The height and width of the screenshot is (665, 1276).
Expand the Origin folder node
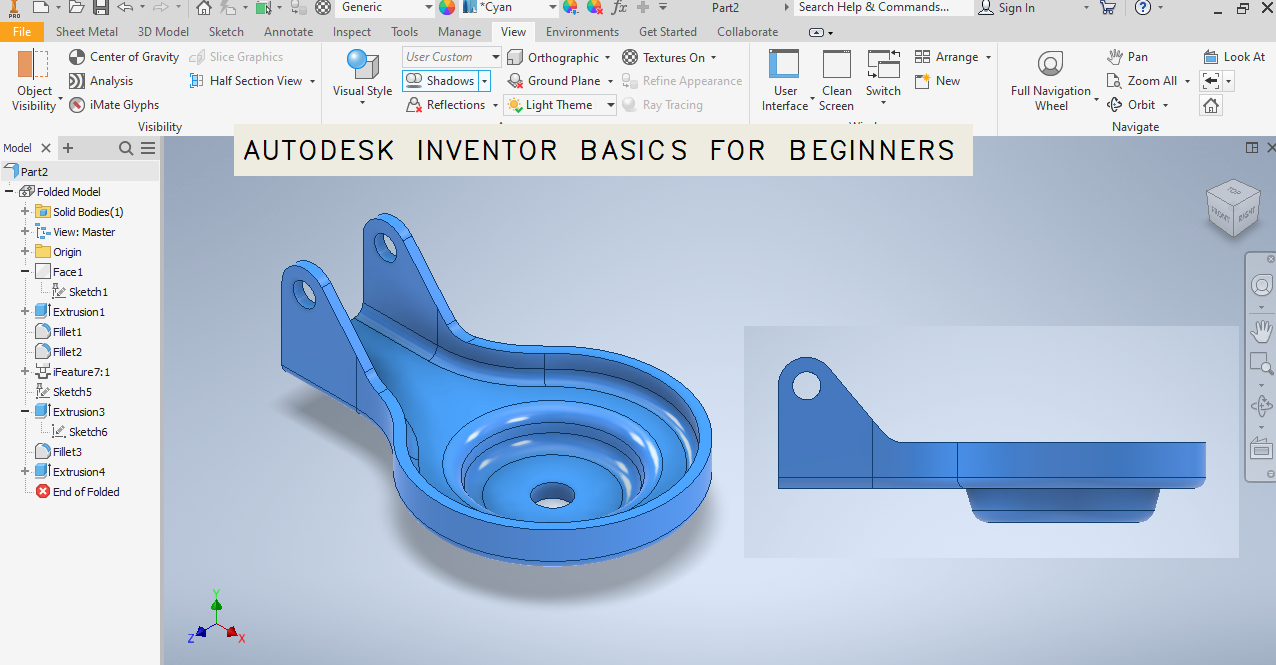coord(25,252)
